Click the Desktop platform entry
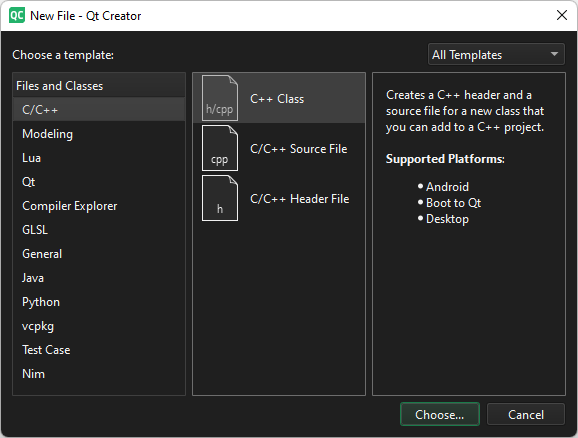578x438 pixels. (447, 219)
